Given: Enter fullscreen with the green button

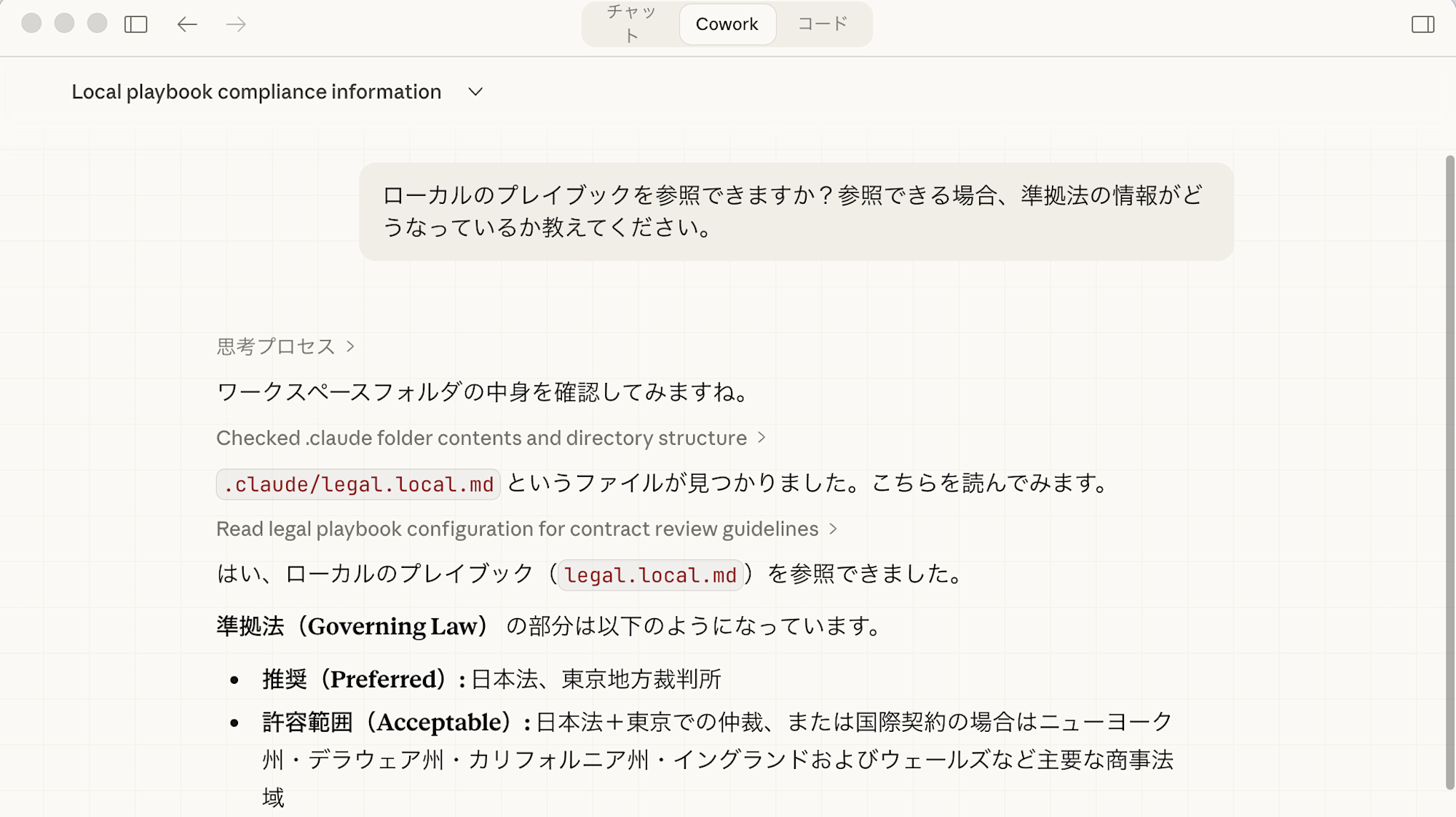Looking at the screenshot, I should [95, 24].
